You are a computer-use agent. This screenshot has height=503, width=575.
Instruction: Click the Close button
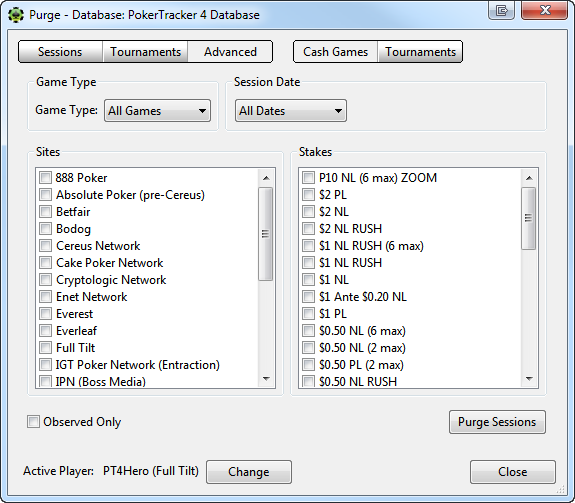[513, 472]
